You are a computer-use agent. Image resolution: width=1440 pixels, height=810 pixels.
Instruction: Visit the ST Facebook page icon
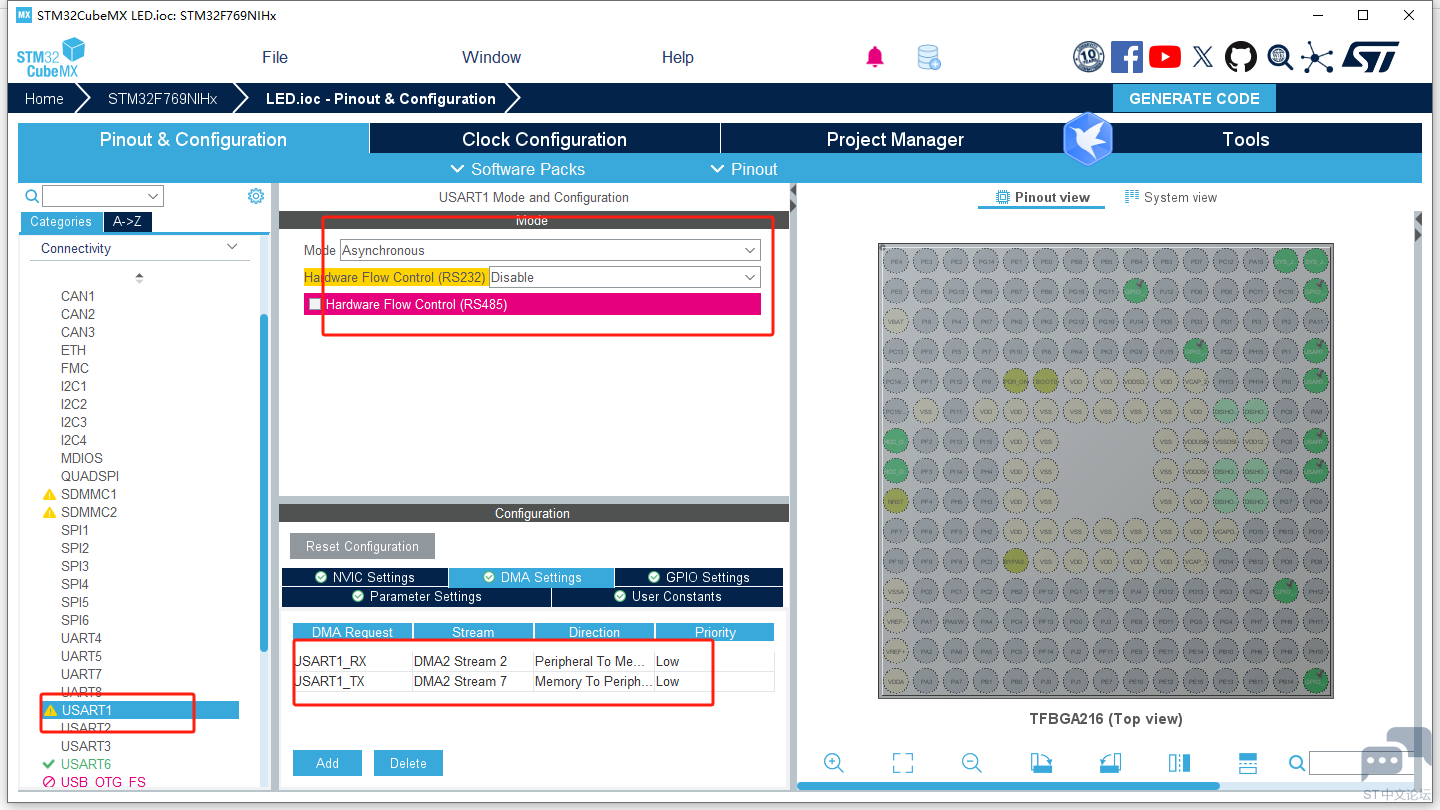pyautogui.click(x=1127, y=57)
